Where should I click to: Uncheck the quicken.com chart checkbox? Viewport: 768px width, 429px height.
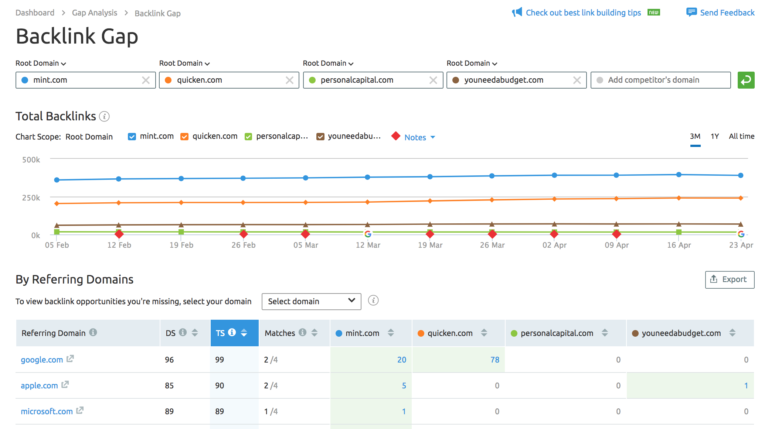184,137
